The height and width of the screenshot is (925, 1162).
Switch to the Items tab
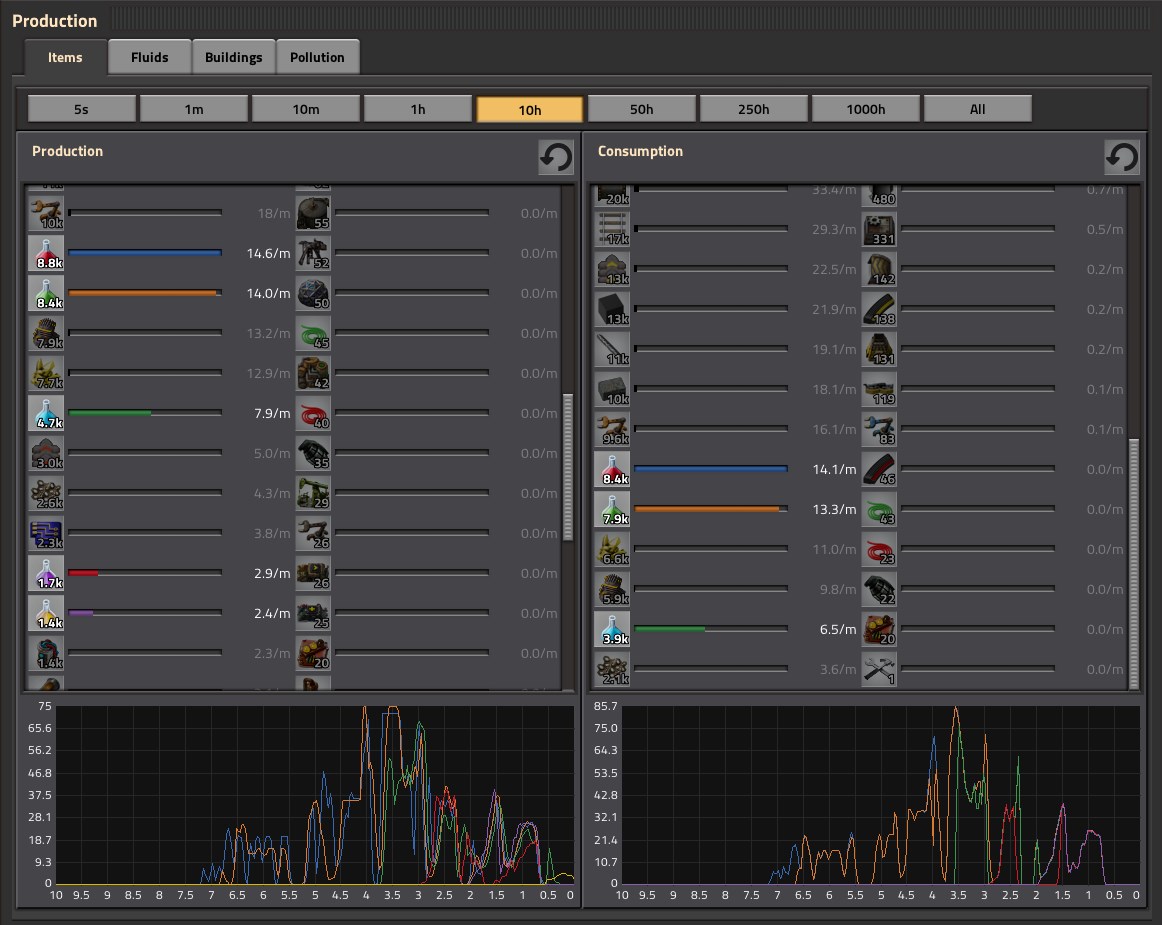click(65, 57)
